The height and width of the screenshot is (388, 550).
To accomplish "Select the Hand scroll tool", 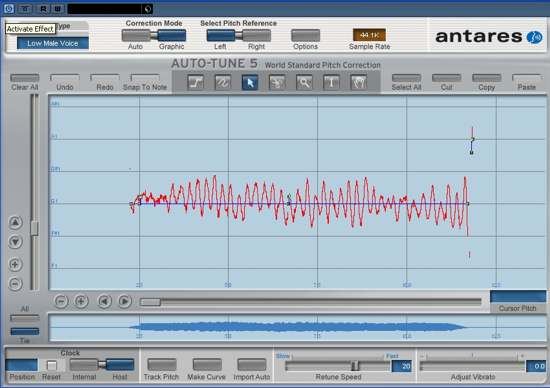I will pos(358,83).
